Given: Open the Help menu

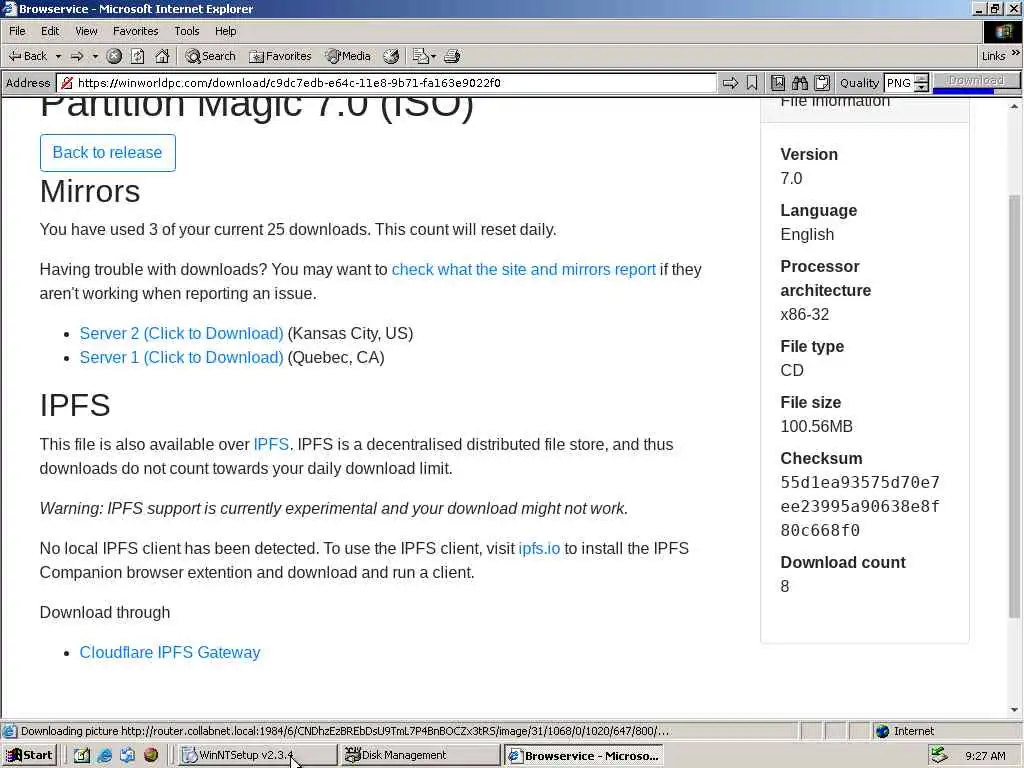Looking at the screenshot, I should point(225,31).
